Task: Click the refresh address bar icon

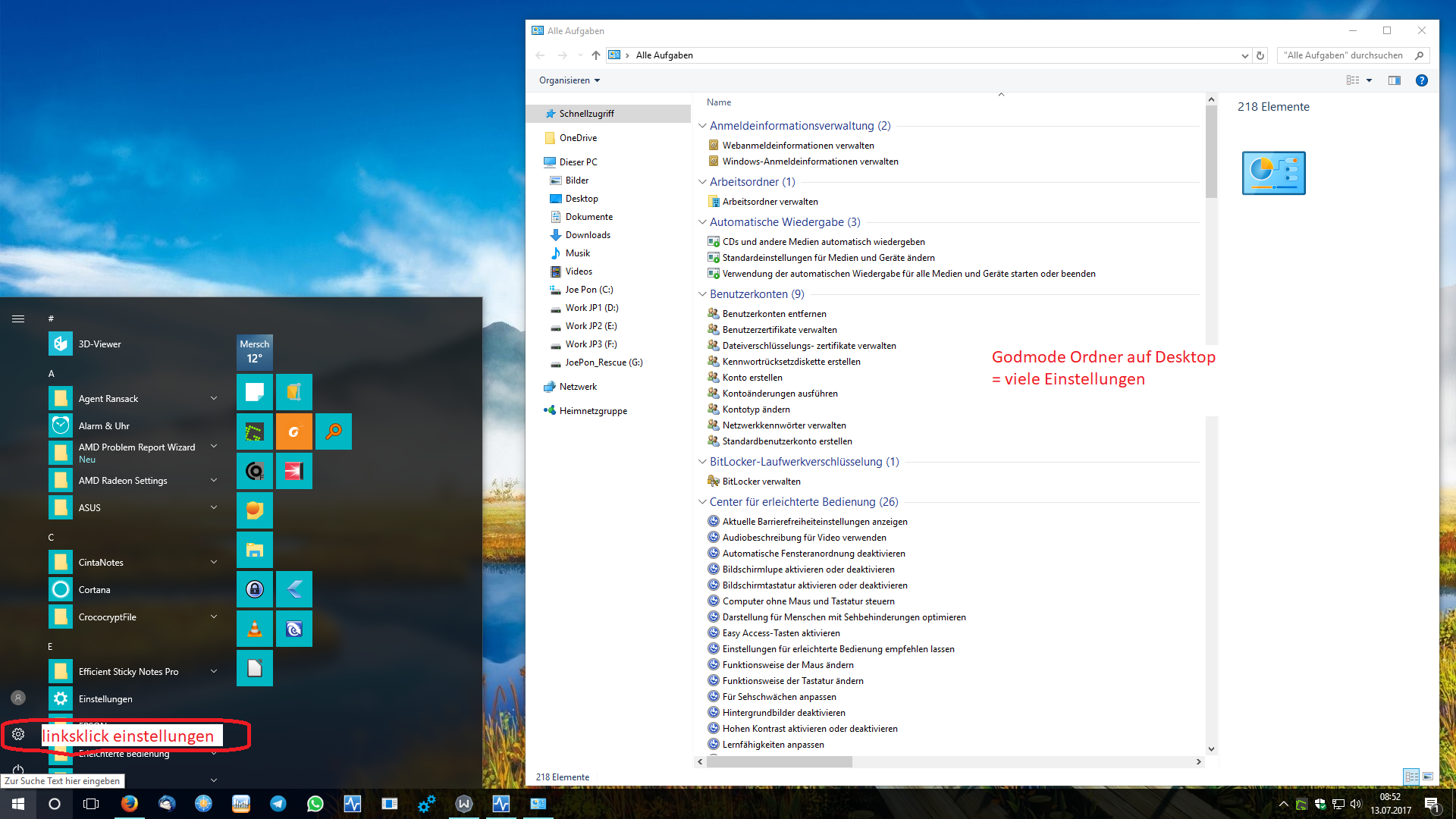Action: click(1260, 55)
